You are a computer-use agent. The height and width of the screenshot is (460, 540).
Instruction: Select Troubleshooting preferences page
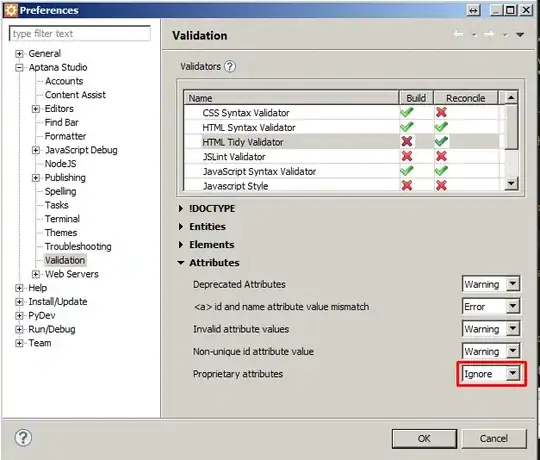(78, 247)
